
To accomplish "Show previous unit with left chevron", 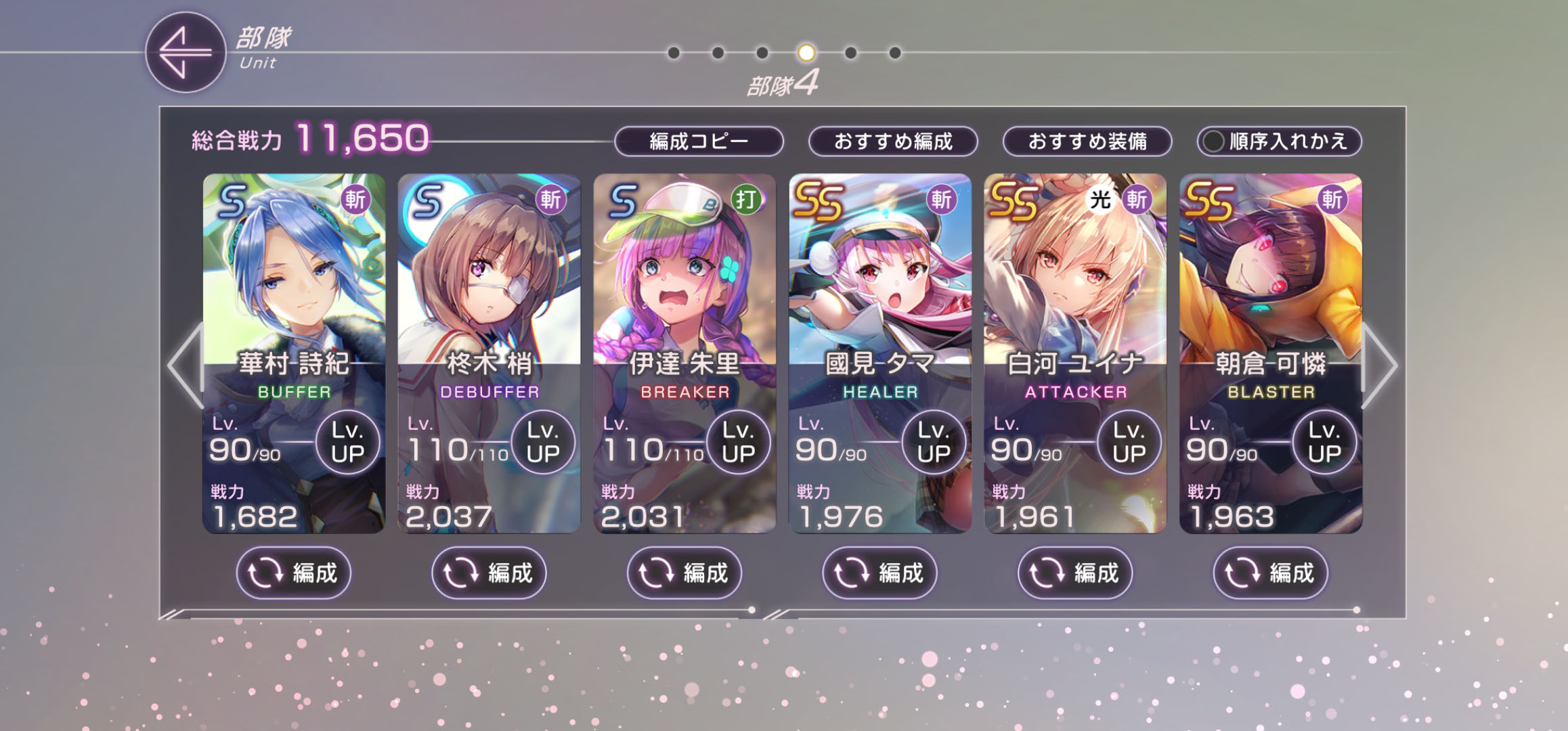I will point(186,365).
